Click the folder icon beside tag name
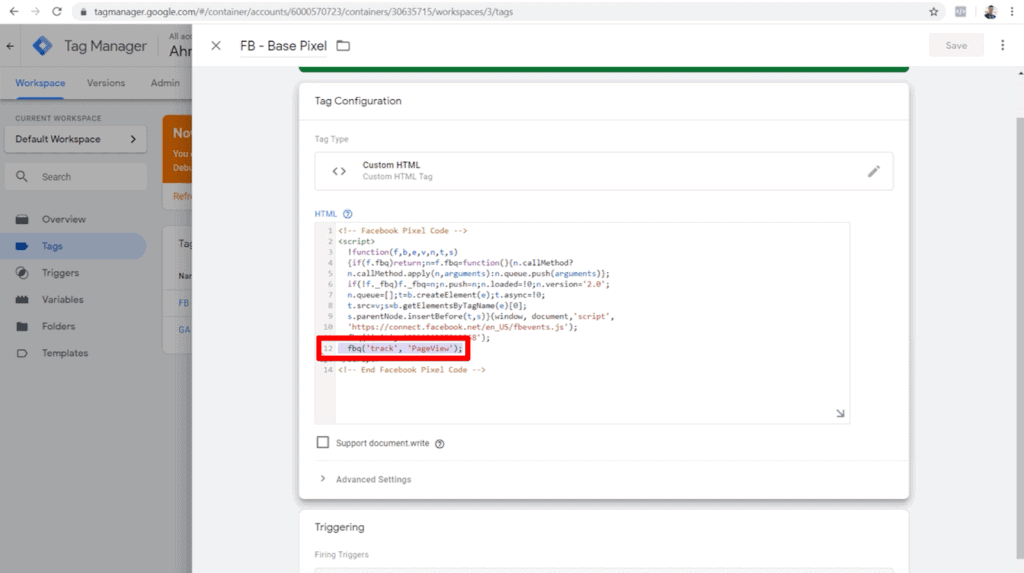The height and width of the screenshot is (573, 1024). coord(343,46)
